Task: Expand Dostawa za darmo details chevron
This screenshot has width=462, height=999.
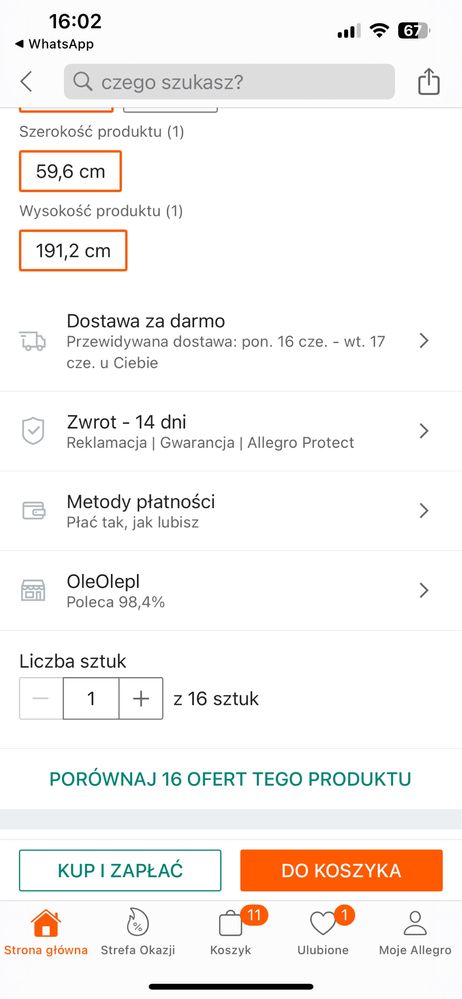Action: pyautogui.click(x=424, y=341)
